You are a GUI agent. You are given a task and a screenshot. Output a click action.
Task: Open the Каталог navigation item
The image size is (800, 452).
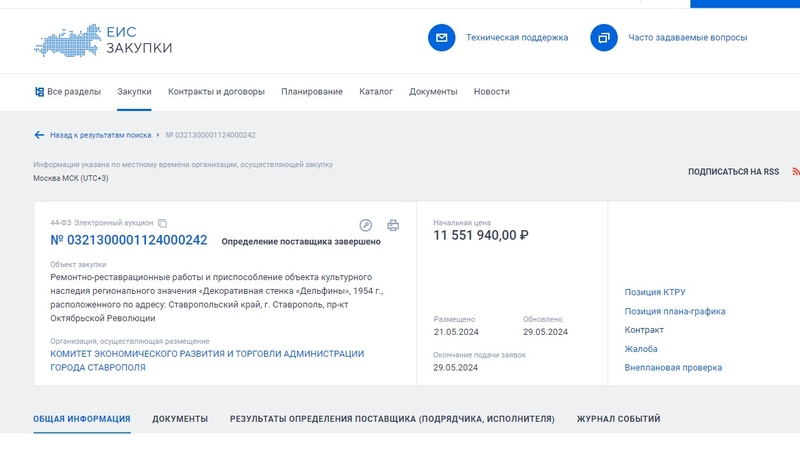(376, 92)
